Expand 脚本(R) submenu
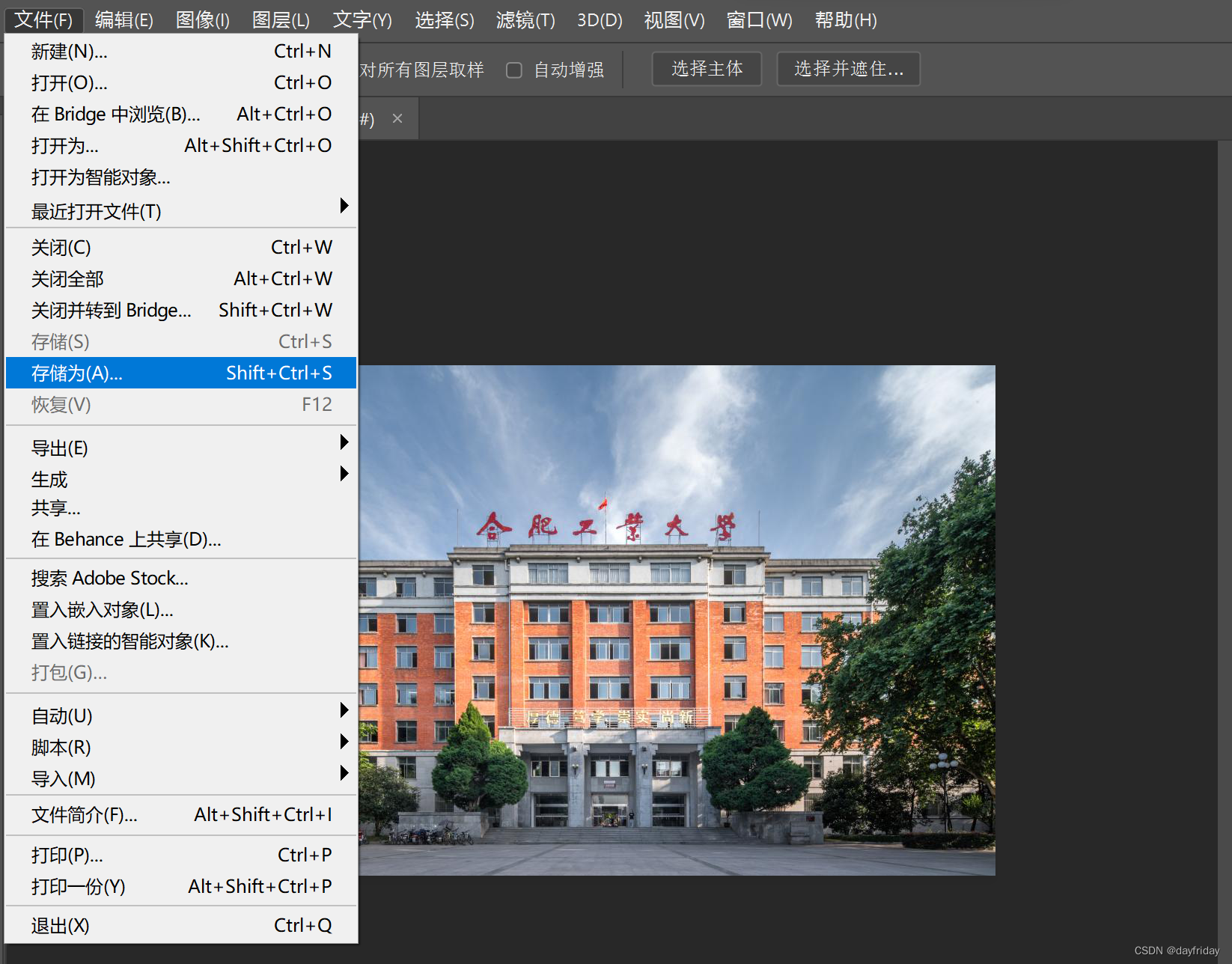This screenshot has width=1232, height=964. (x=181, y=747)
